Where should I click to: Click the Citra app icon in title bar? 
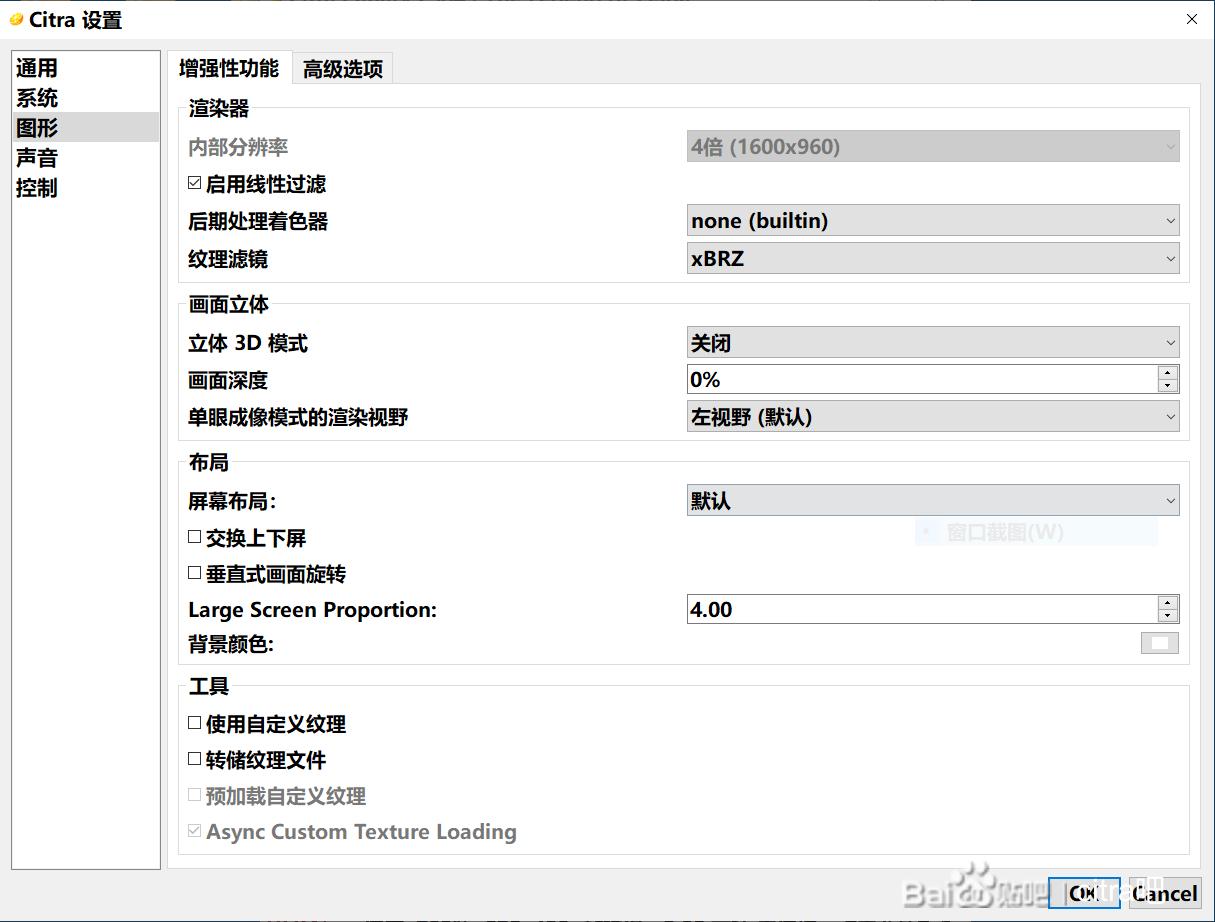pos(16,19)
